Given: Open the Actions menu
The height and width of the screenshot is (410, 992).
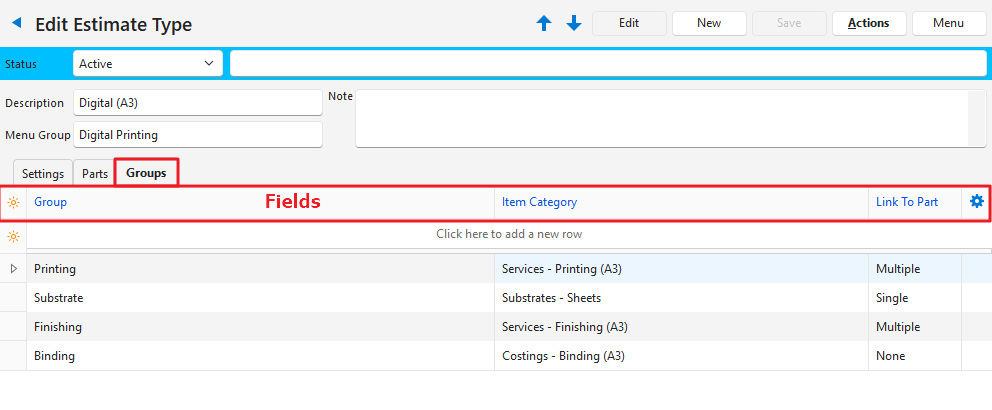Looking at the screenshot, I should coord(868,23).
